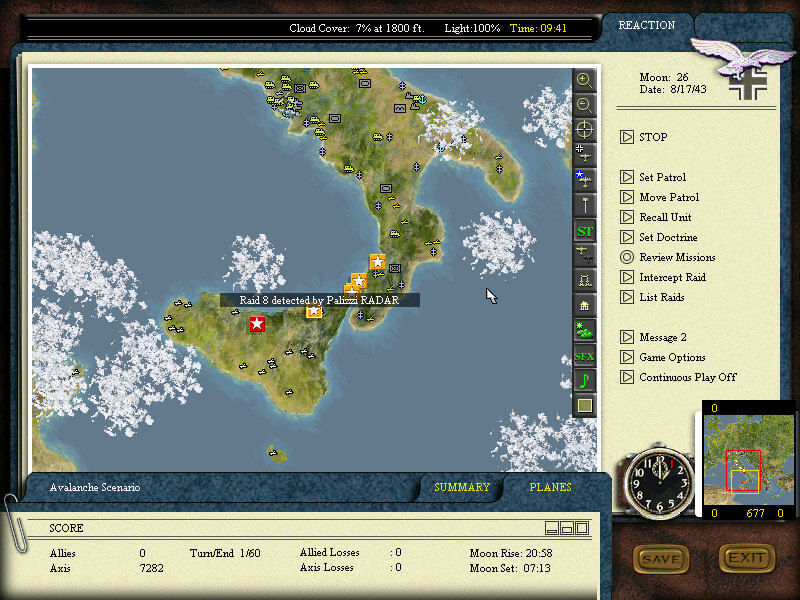The height and width of the screenshot is (600, 800).
Task: Open List Raids
Action: [653, 297]
